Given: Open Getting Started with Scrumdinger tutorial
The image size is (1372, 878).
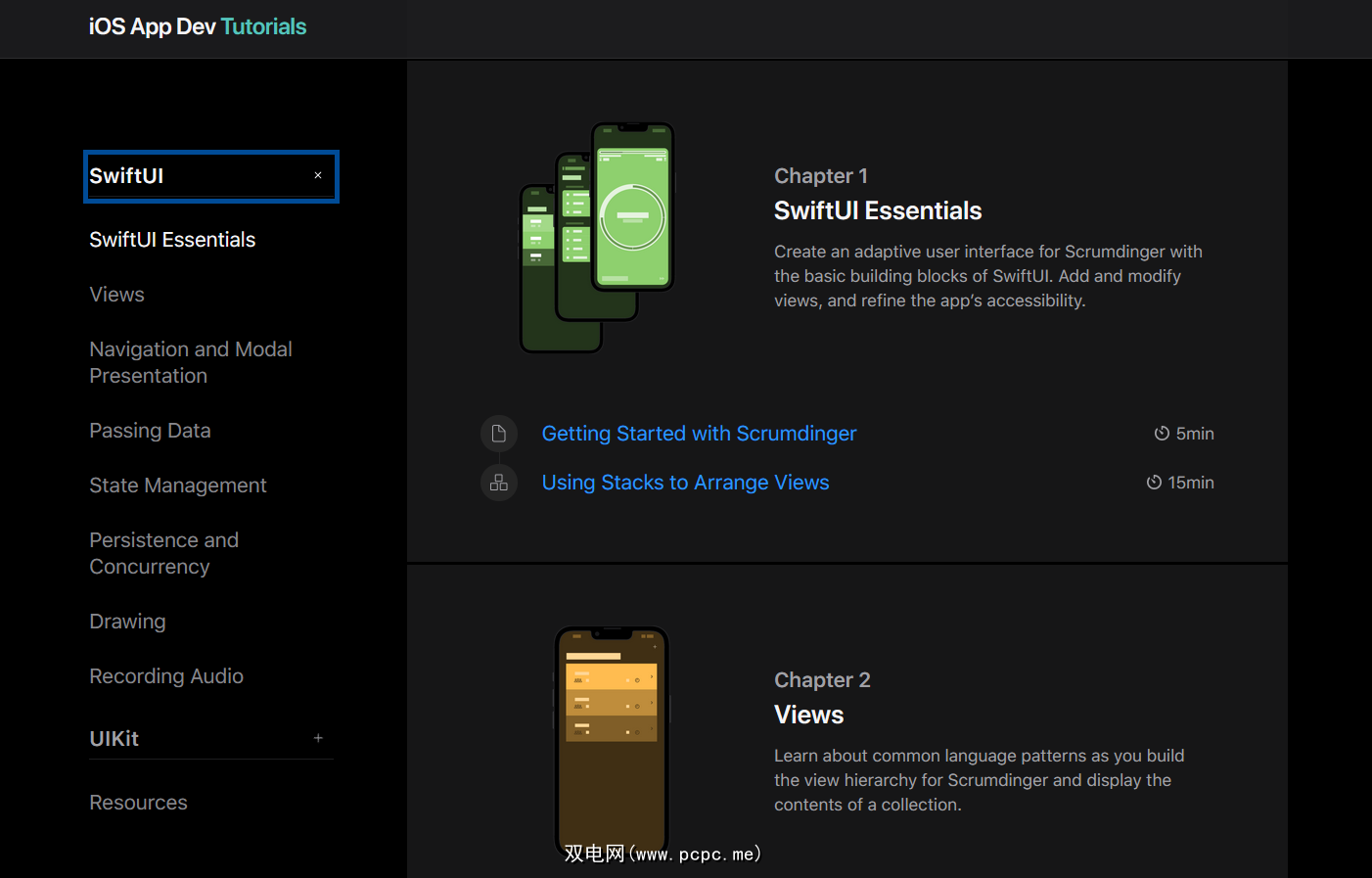Looking at the screenshot, I should 699,434.
